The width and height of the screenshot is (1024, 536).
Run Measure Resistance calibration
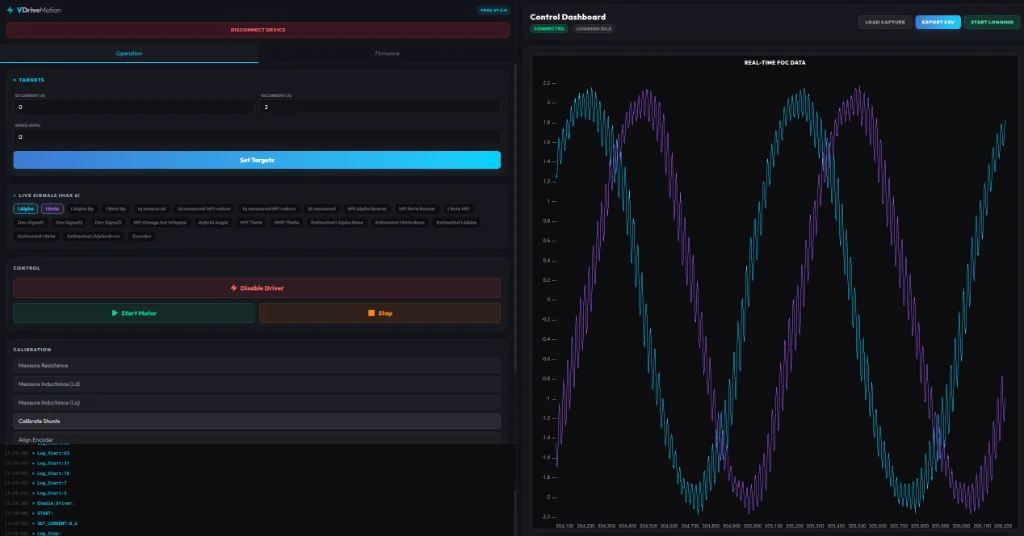257,366
